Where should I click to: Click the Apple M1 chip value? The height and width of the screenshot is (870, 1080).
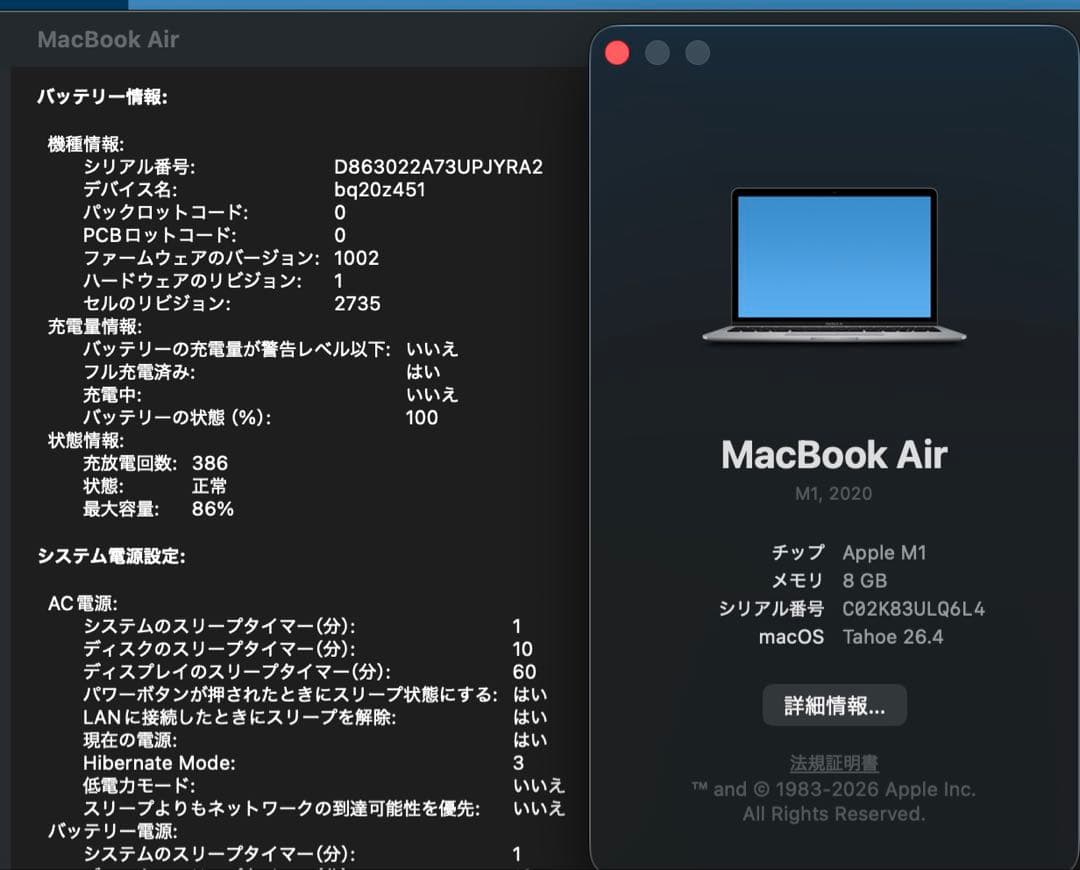click(884, 552)
